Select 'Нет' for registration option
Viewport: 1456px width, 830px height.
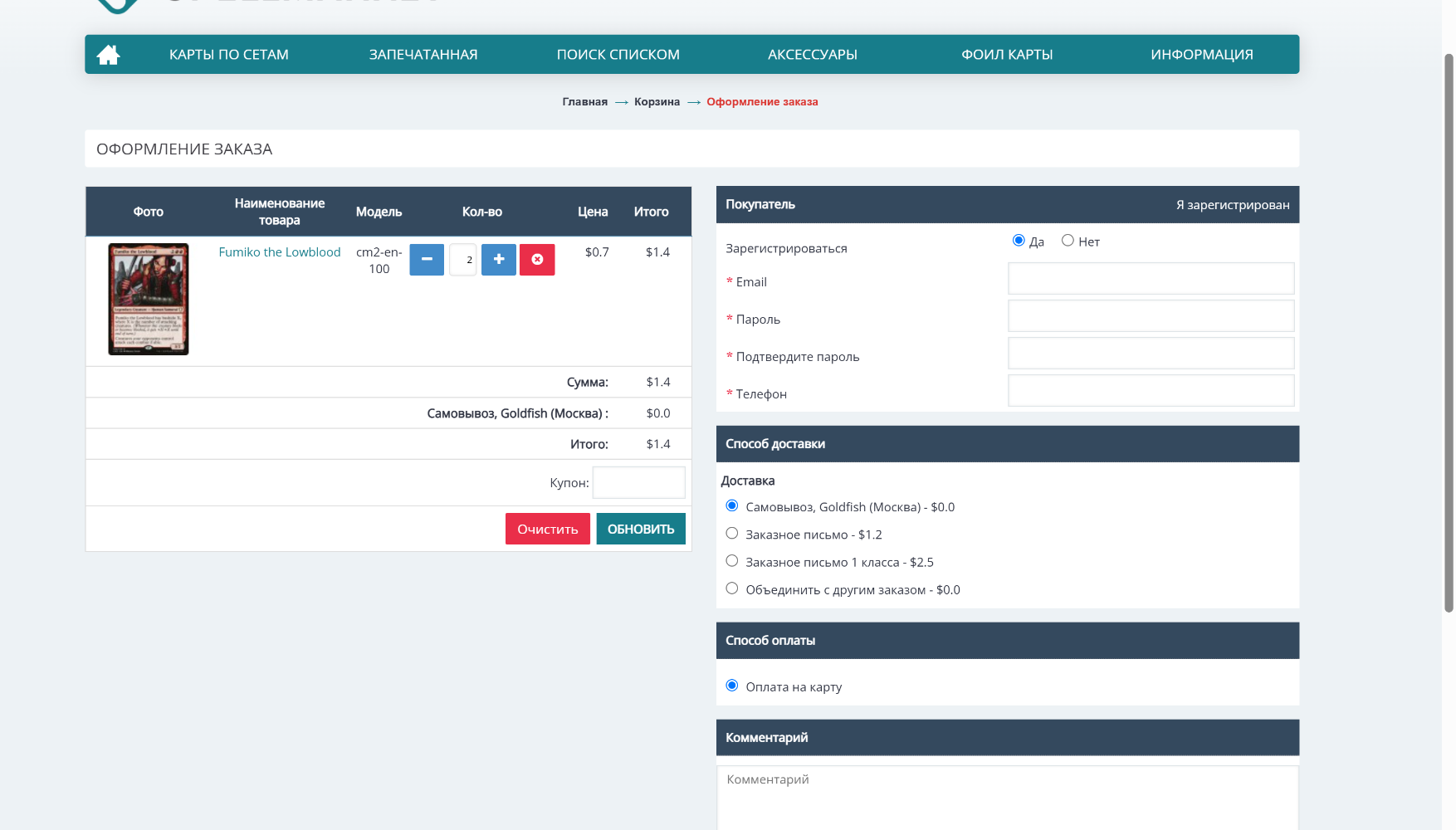pos(1068,241)
